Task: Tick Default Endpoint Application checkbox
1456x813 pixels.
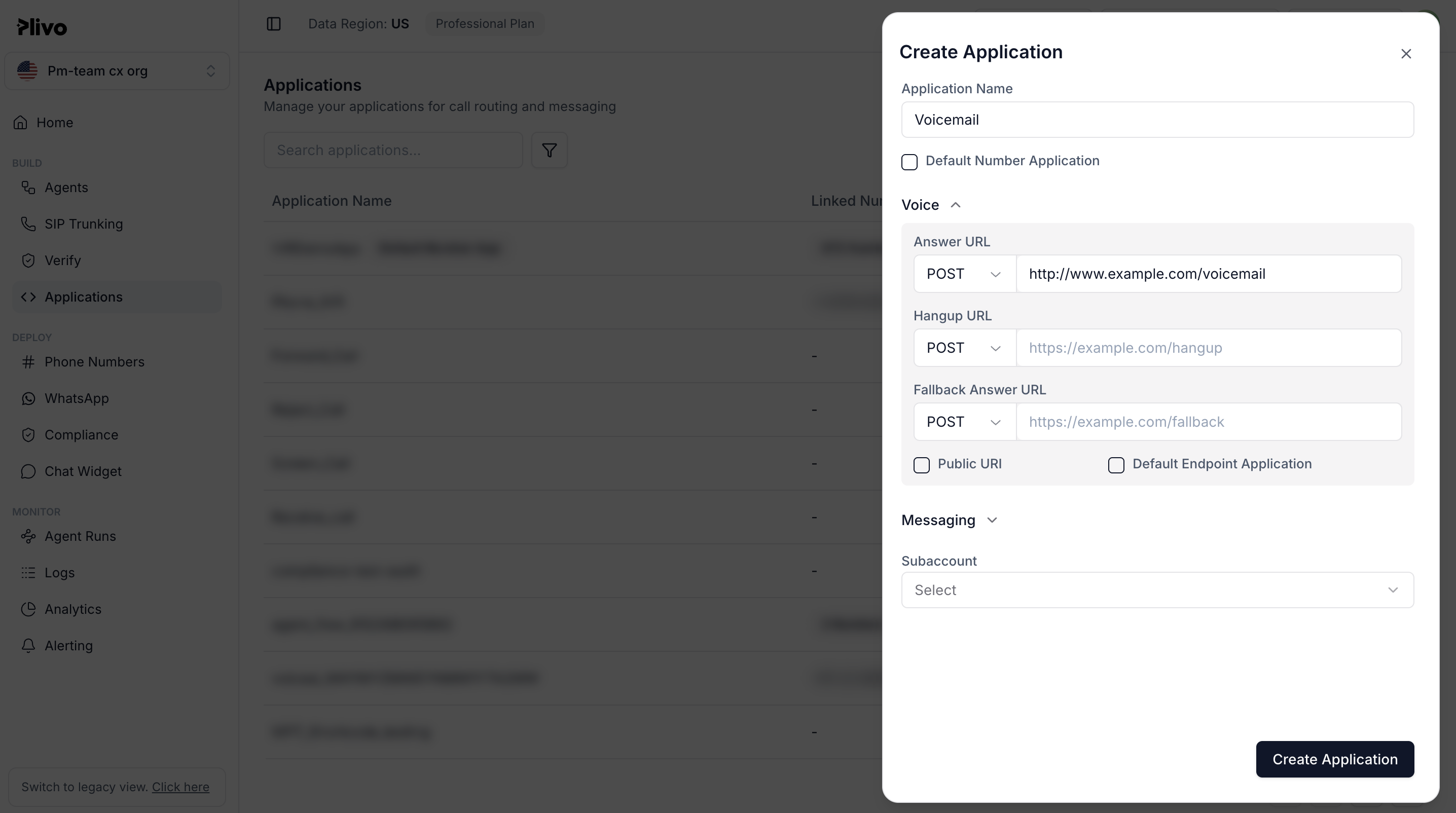Action: (x=1116, y=465)
